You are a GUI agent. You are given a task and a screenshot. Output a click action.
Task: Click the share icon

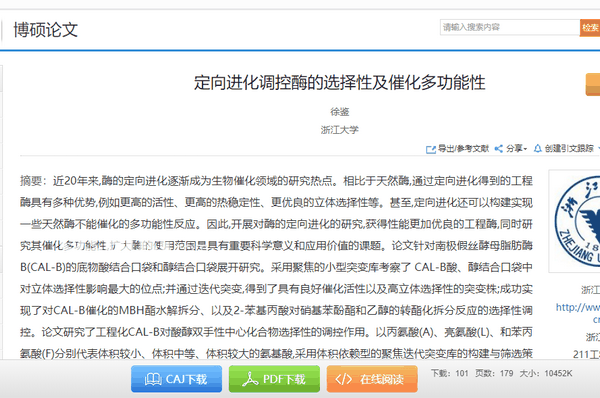(x=499, y=148)
